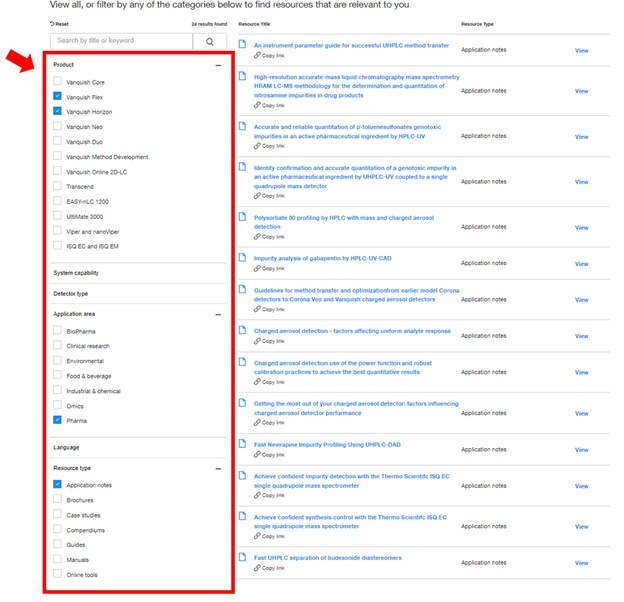Uncheck the Application notes resource type
This screenshot has height=602, width=624.
(x=57, y=484)
